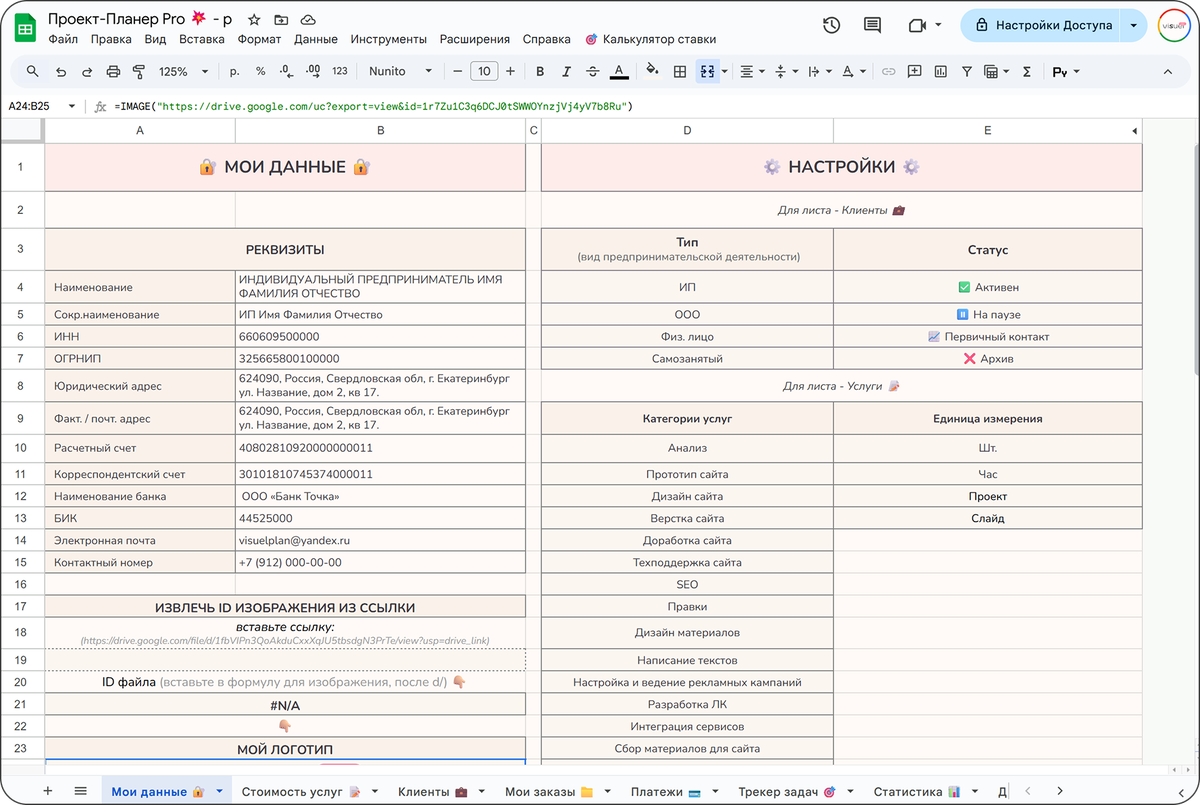Start a video call with the camera icon
This screenshot has height=805, width=1200.
point(917,25)
